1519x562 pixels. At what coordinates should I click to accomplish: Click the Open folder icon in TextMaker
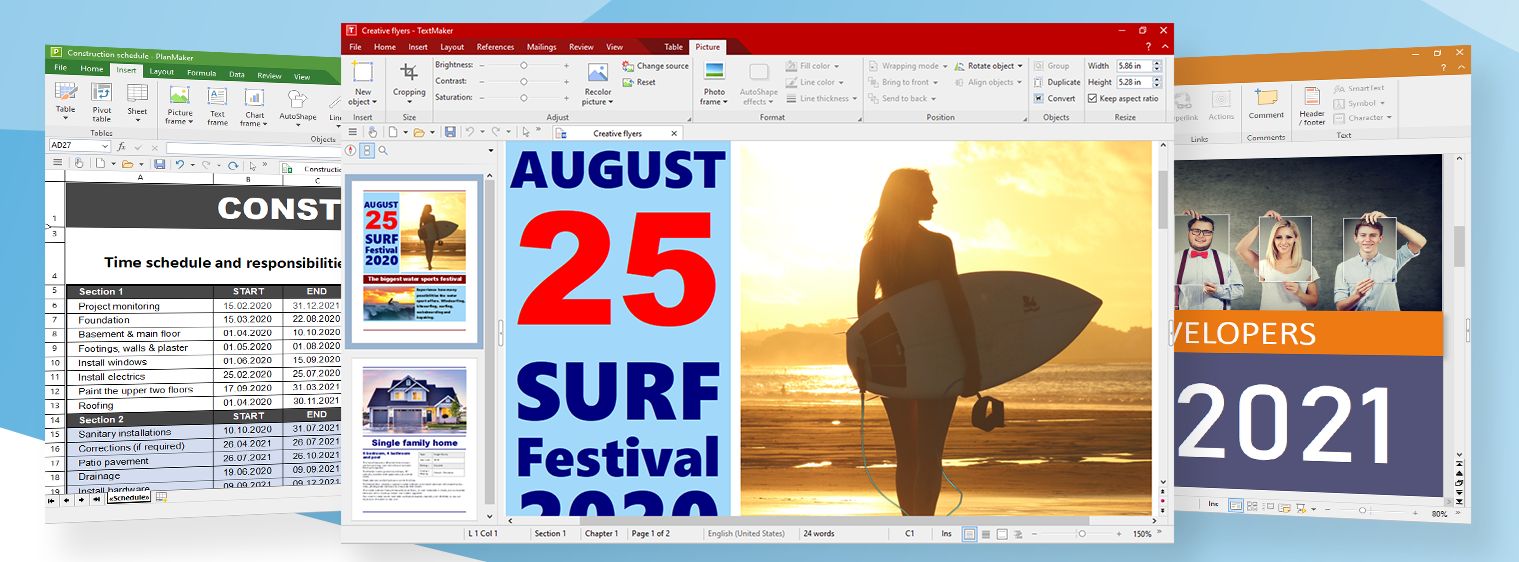coord(420,132)
